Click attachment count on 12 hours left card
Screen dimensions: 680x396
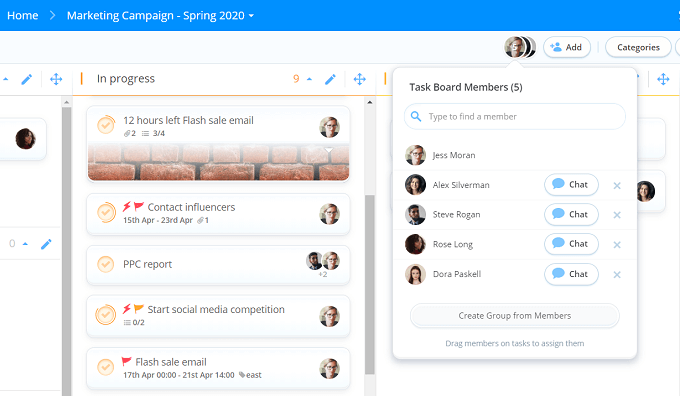130,133
